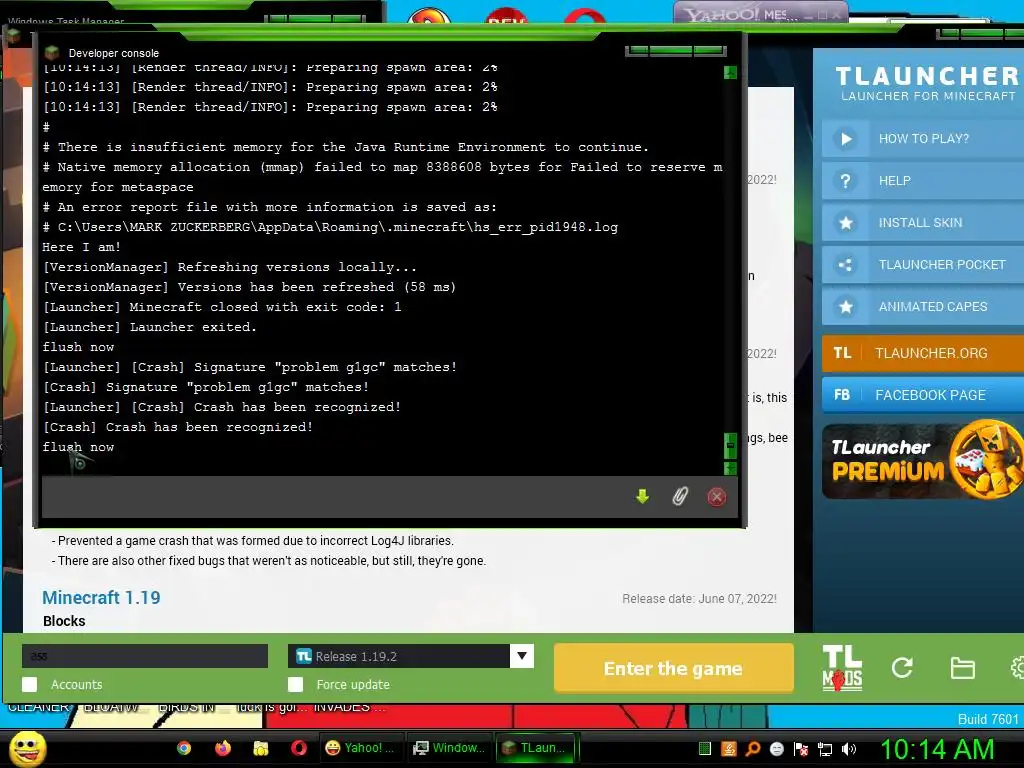Click the console scrollbar up arrow
1024x768 pixels.
coord(730,72)
